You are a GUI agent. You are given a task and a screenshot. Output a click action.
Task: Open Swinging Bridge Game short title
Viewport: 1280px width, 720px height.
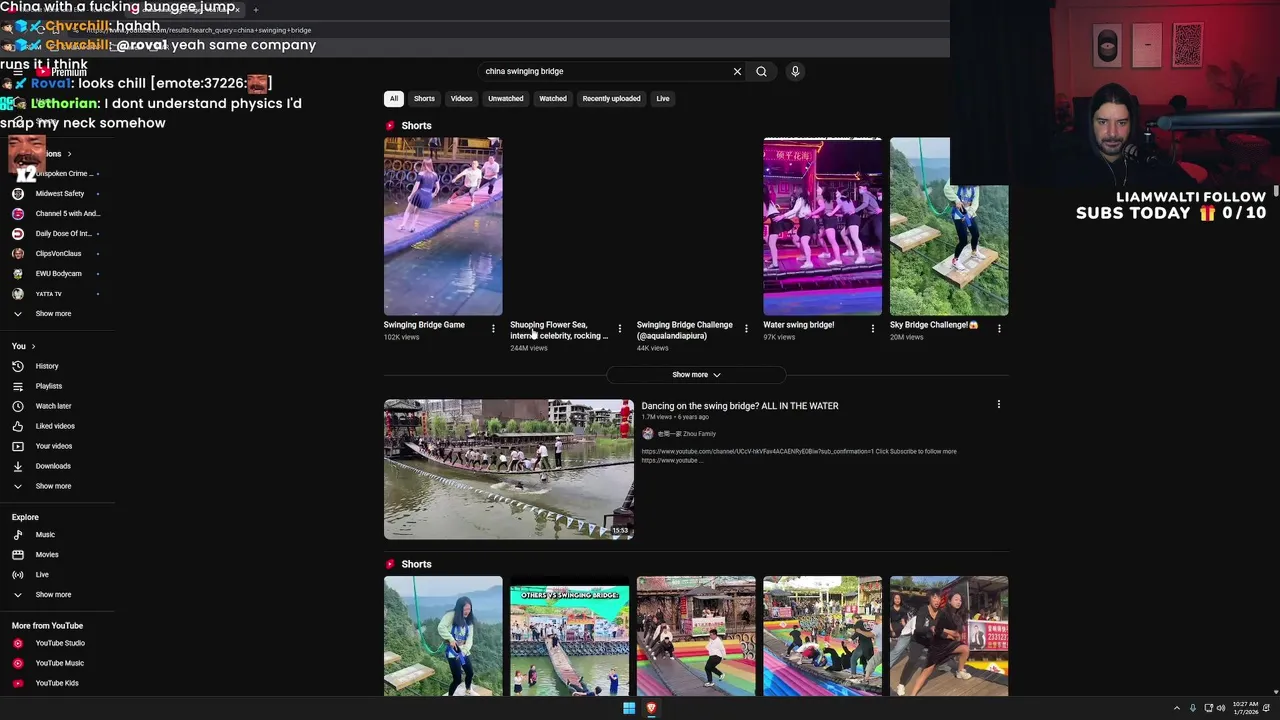pos(424,325)
